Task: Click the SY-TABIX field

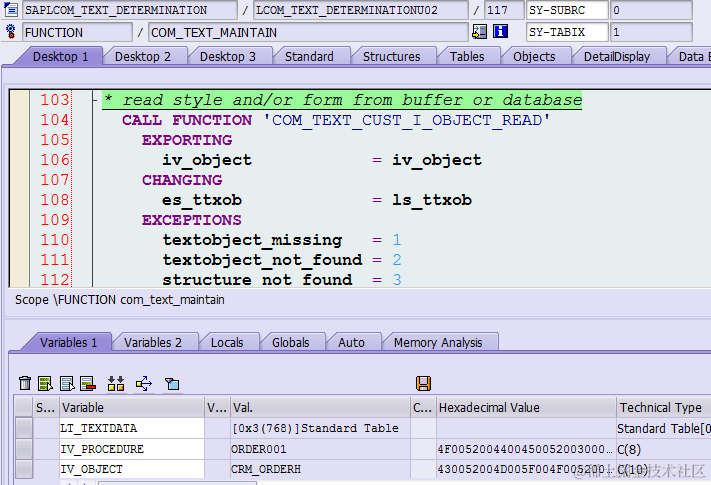Action: point(567,32)
